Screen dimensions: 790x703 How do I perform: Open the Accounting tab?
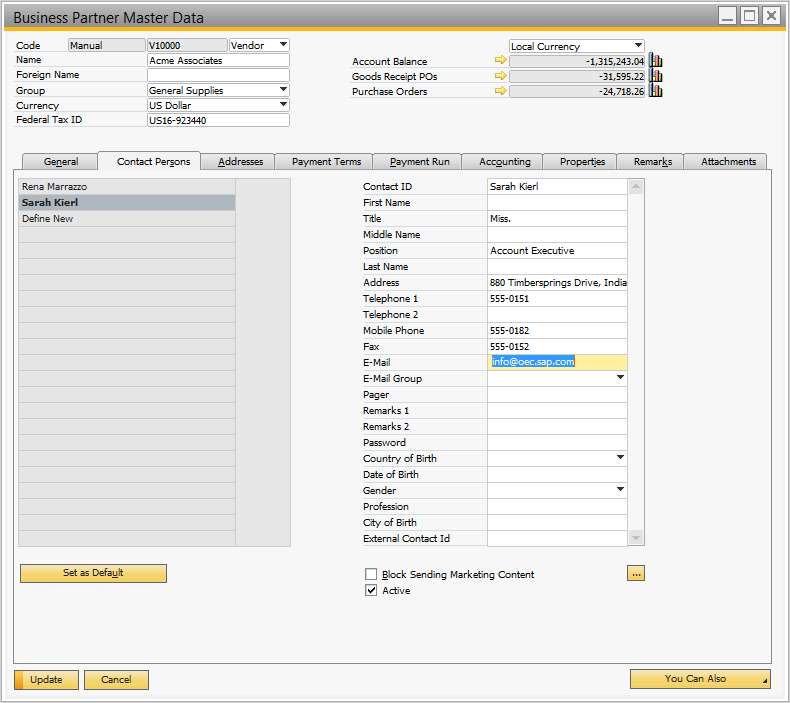504,161
